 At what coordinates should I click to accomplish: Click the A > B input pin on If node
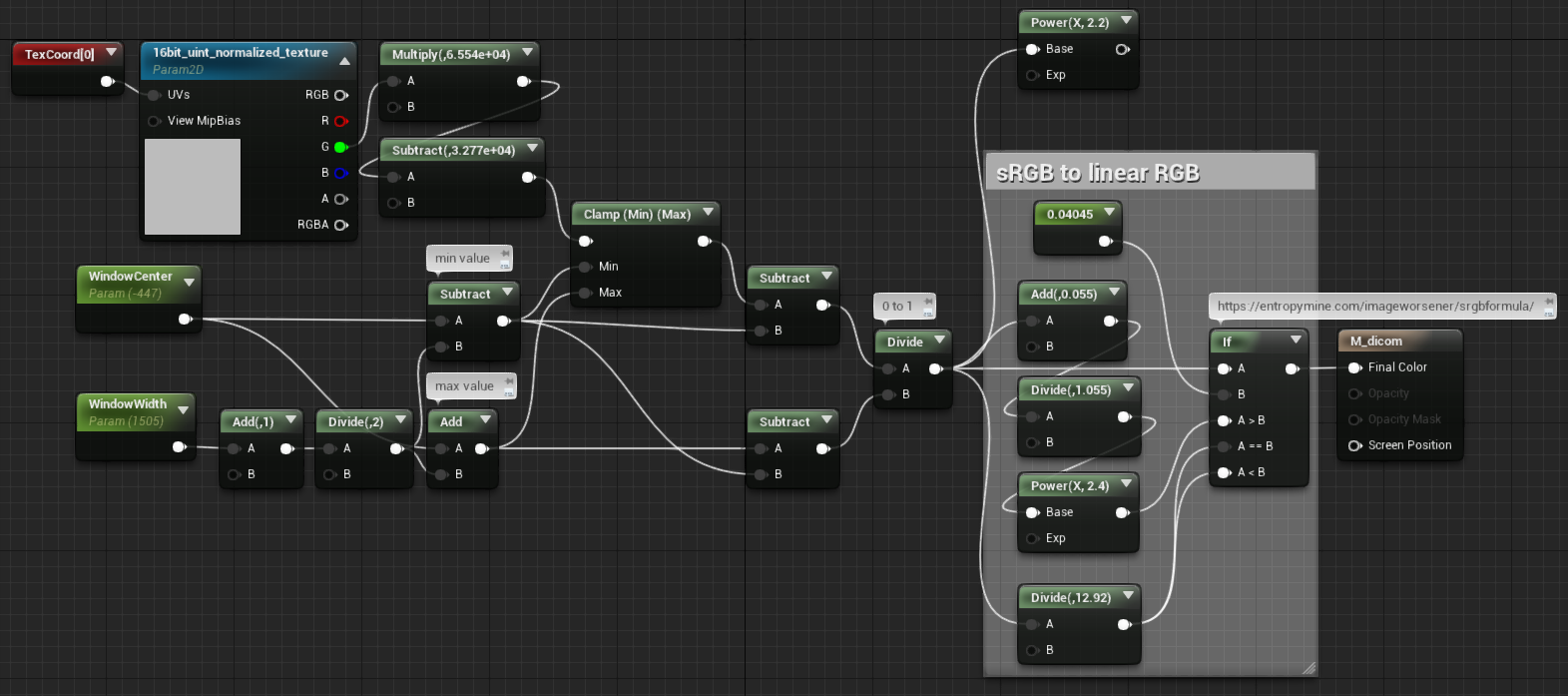point(1224,420)
